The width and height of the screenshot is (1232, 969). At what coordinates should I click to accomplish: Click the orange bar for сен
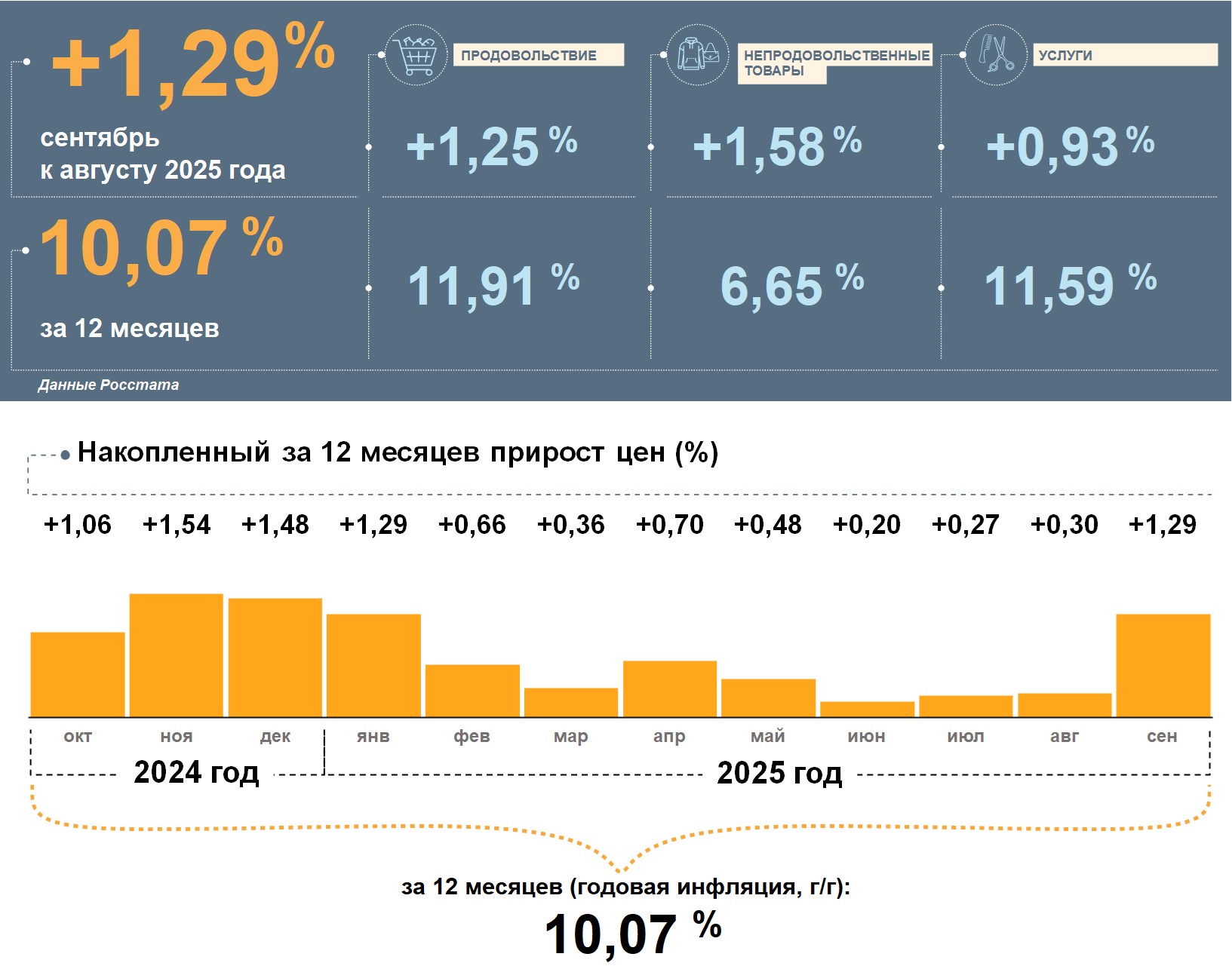pos(1163,665)
